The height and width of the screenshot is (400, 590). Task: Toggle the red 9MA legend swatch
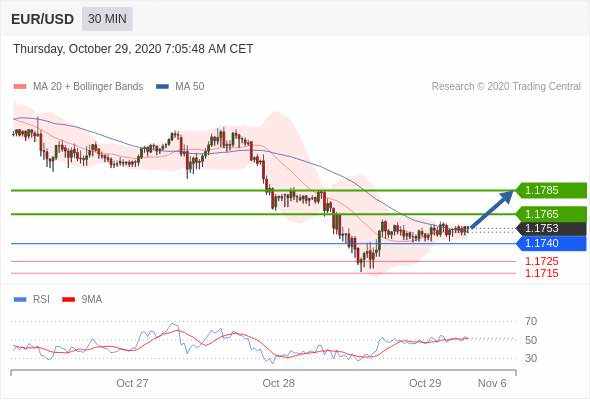coord(68,300)
